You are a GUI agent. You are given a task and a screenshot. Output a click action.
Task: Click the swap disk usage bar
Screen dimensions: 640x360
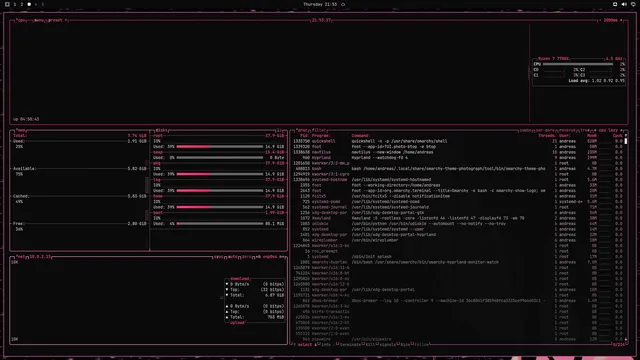coord(220,158)
